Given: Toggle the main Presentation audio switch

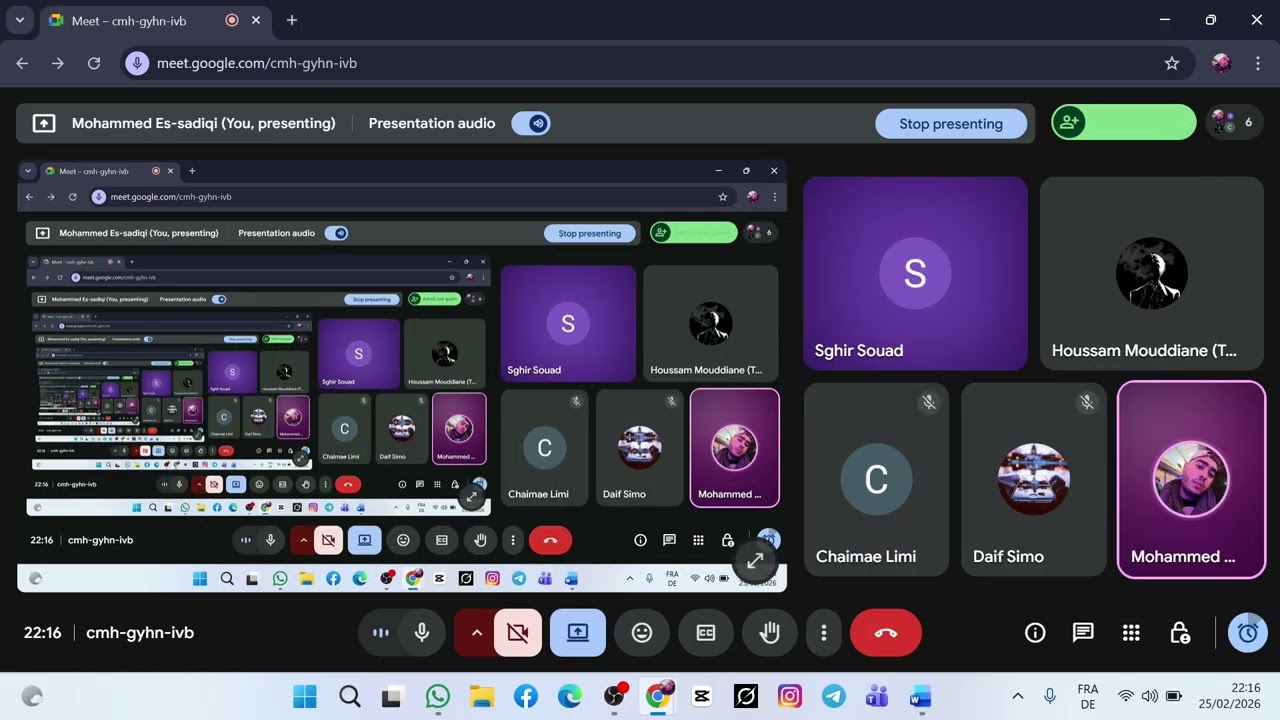Looking at the screenshot, I should pos(531,124).
